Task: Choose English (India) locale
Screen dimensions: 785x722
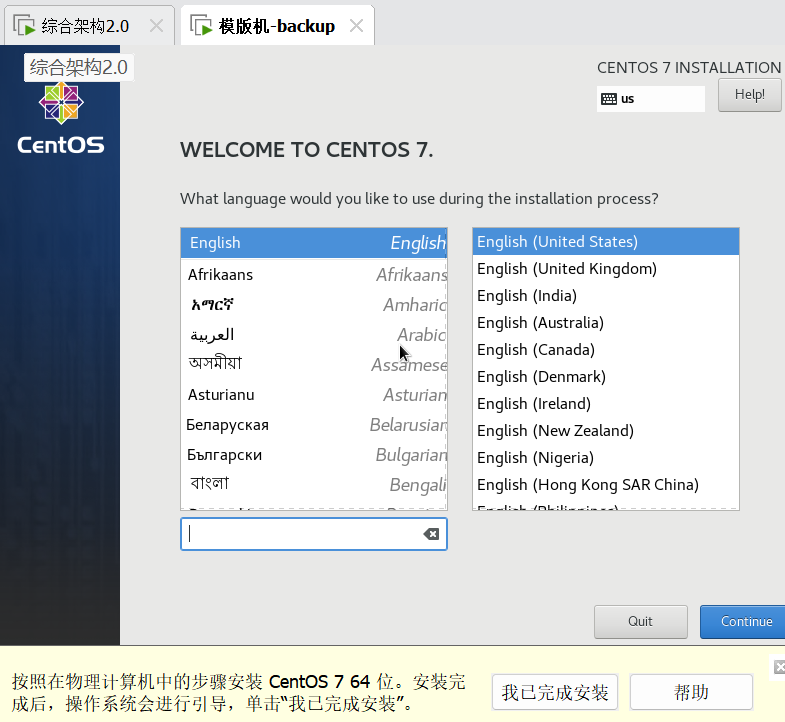Action: [606, 296]
